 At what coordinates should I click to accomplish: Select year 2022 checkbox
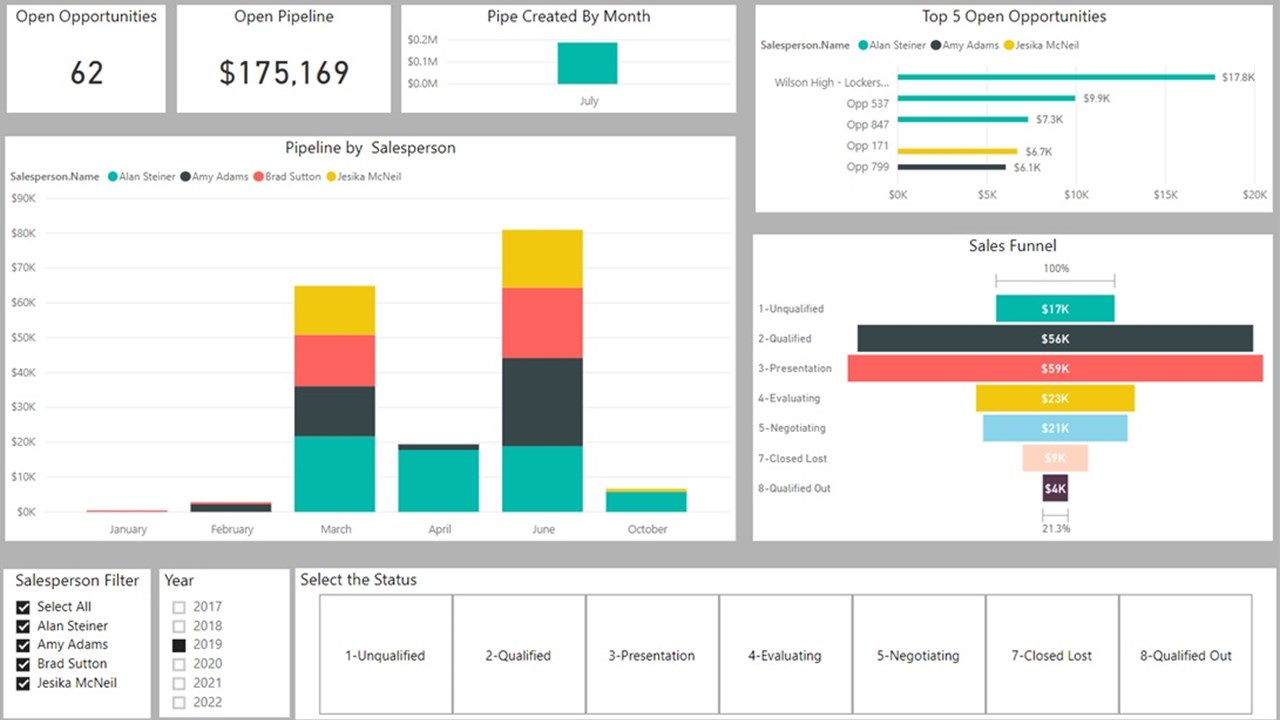click(x=179, y=702)
